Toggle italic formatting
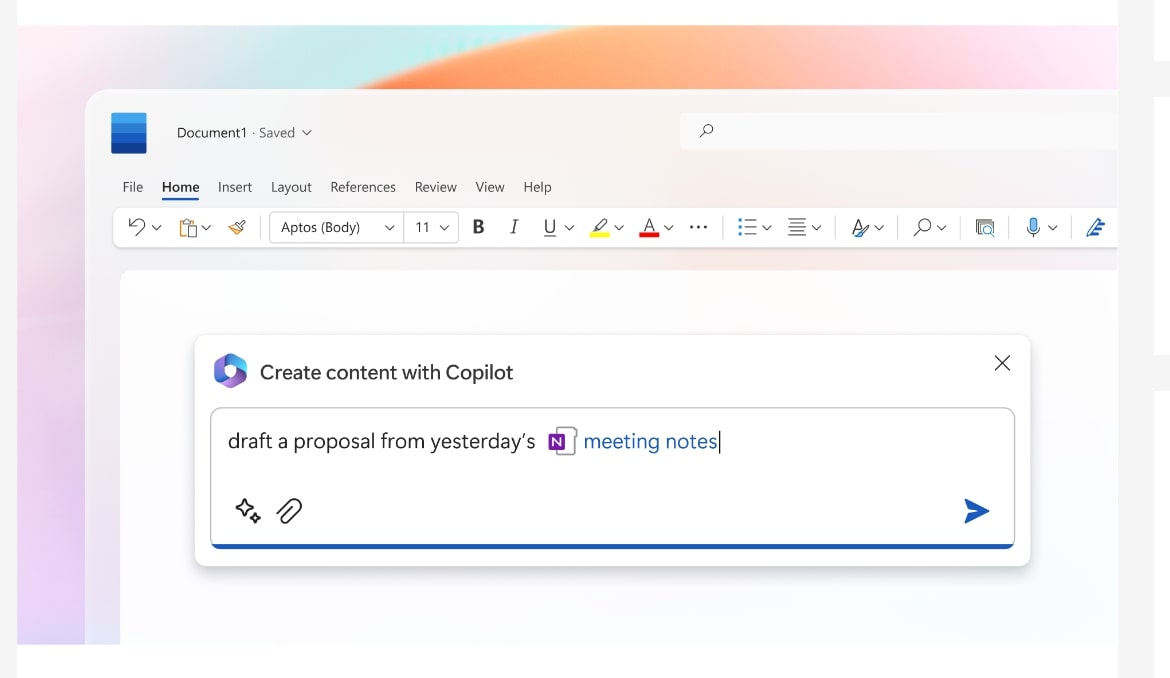Screen dimensions: 1170x678 pos(514,227)
